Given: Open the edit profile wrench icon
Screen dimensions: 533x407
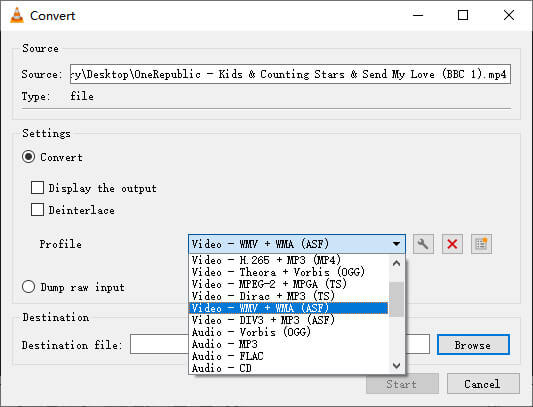Looking at the screenshot, I should point(423,244).
